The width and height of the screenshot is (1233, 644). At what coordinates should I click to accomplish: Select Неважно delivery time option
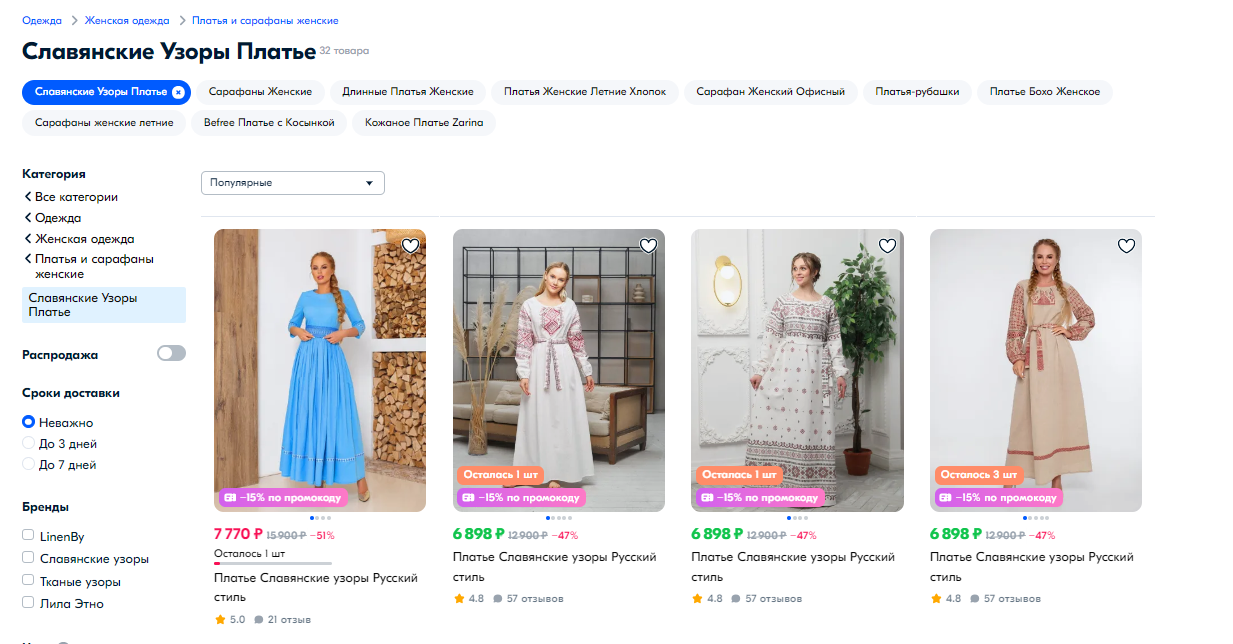point(28,422)
